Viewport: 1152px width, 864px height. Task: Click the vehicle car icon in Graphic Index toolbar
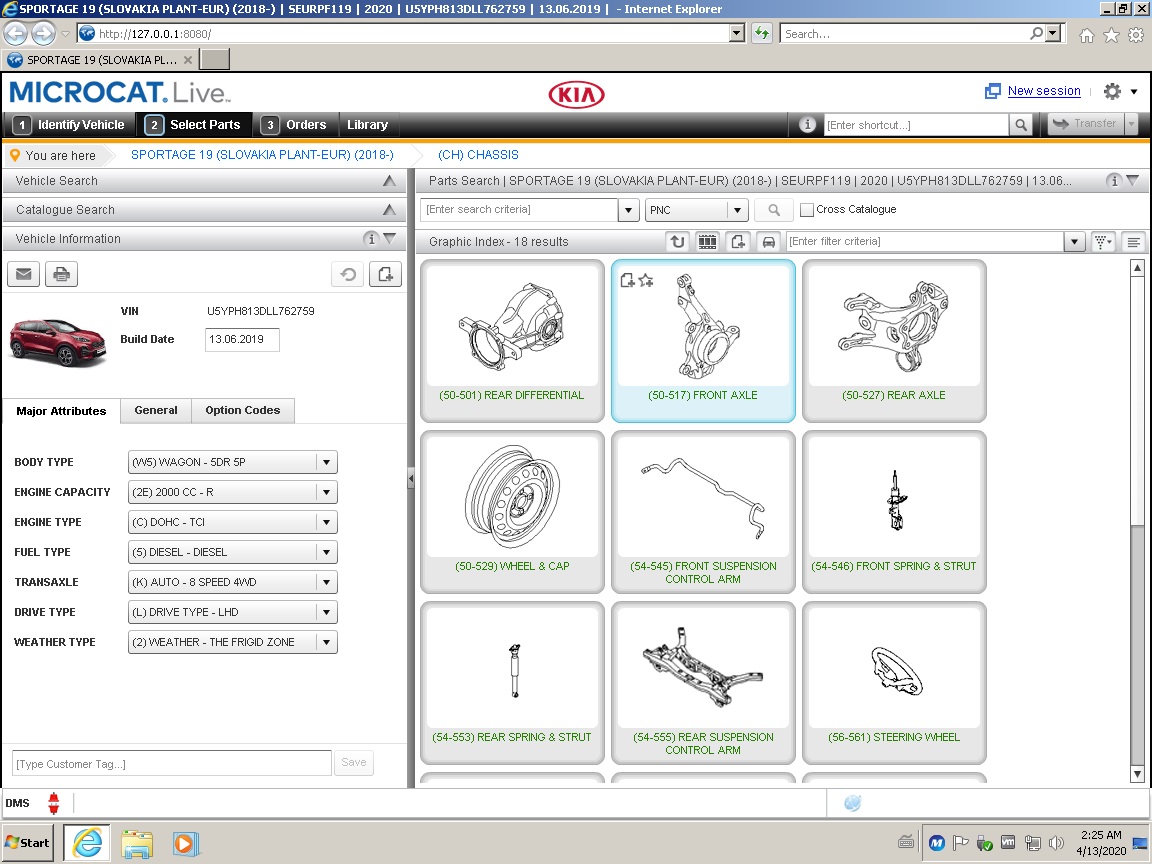[x=768, y=242]
